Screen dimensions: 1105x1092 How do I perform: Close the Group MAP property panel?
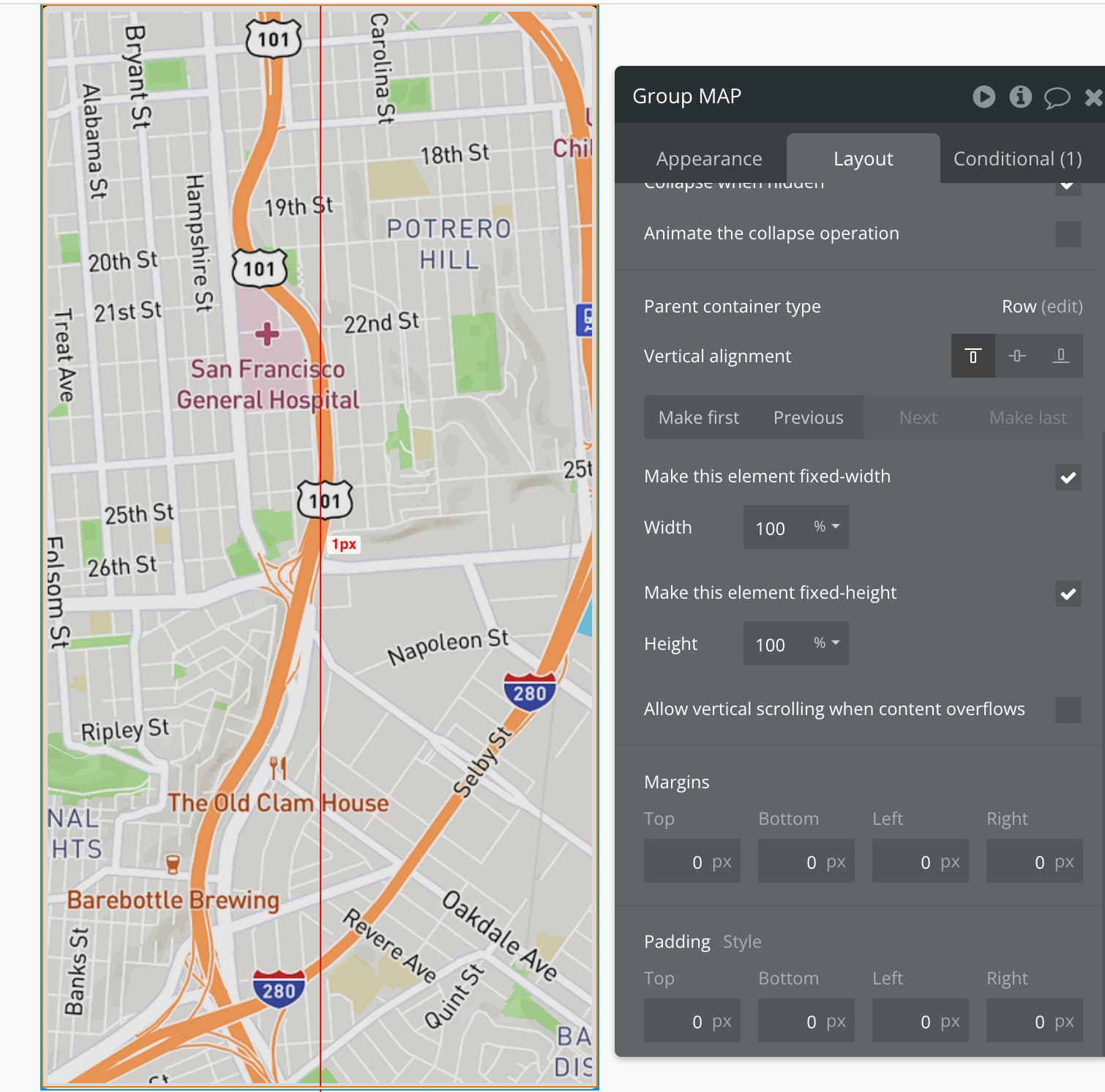[1093, 97]
